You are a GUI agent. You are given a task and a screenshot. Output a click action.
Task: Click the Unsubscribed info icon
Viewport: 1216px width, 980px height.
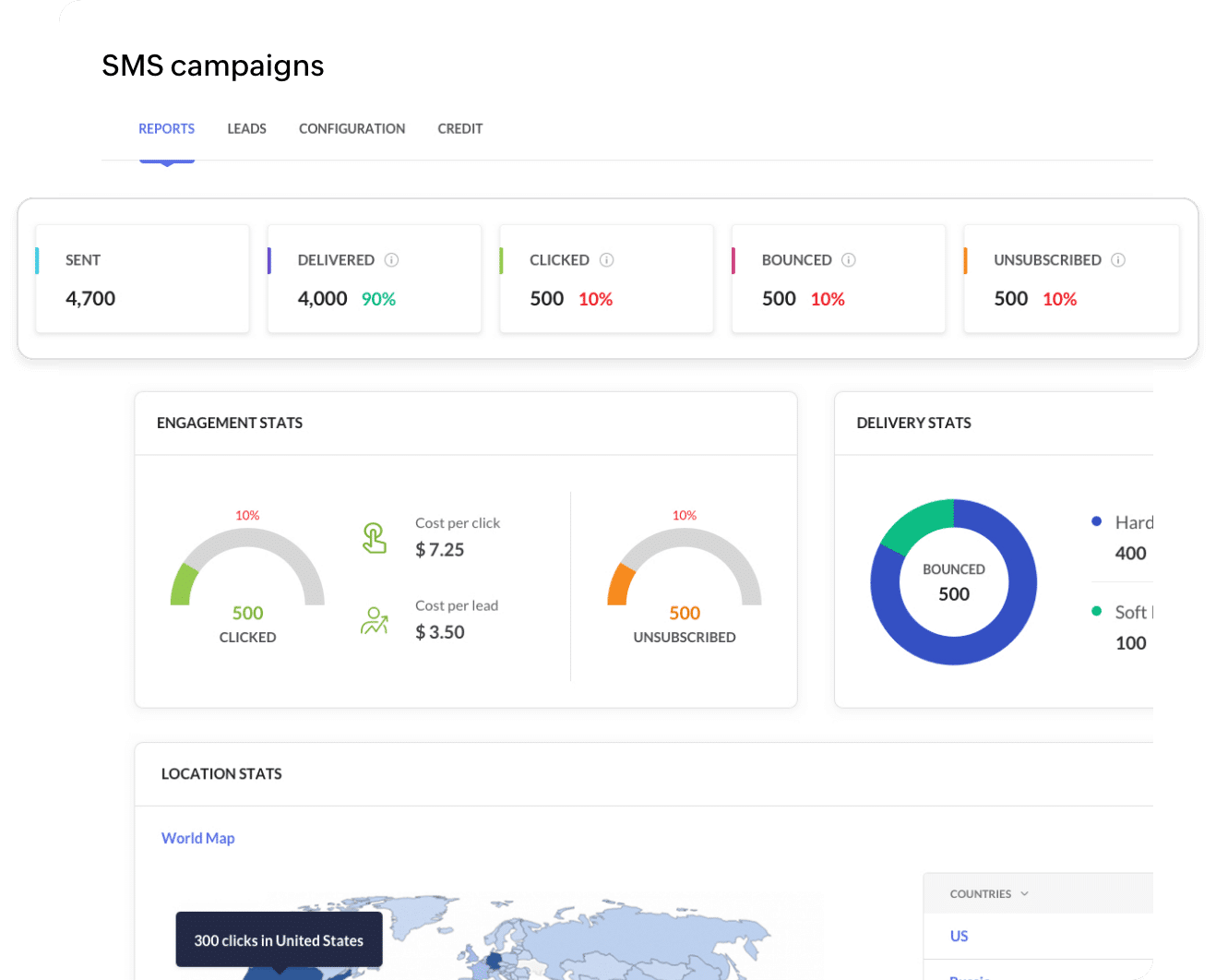pos(1118,260)
